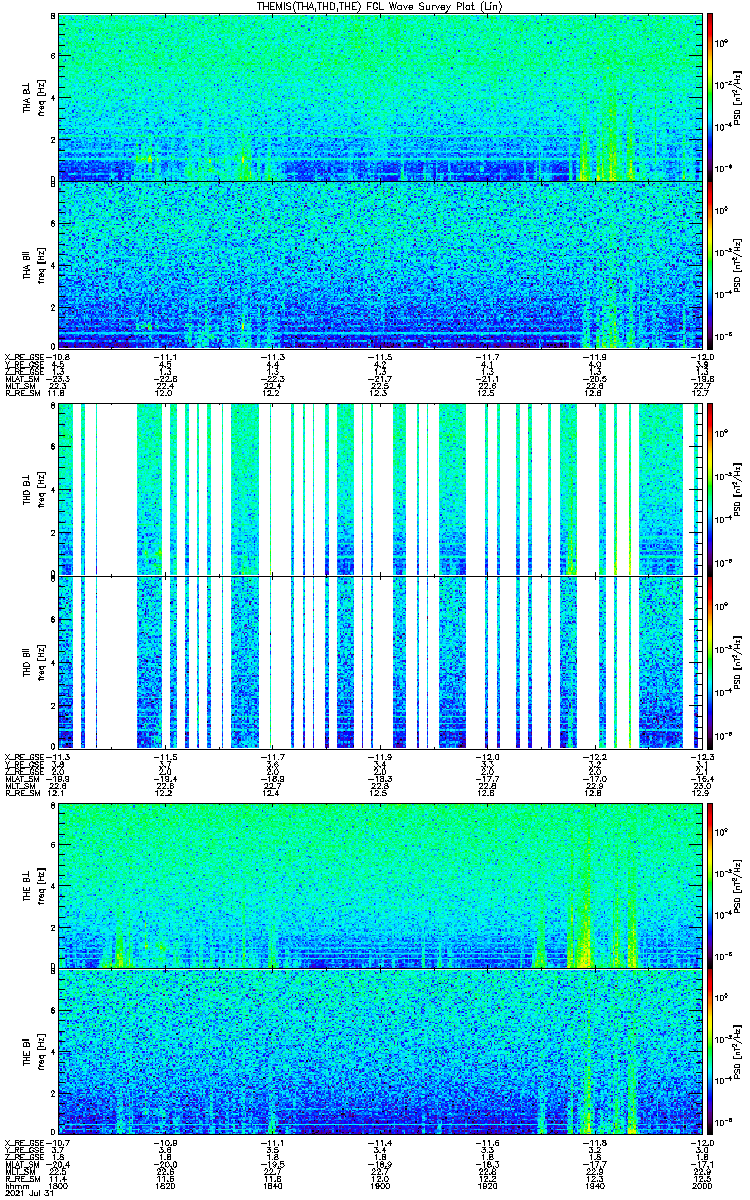Click the X_RE_GSE row label under THE panels
This screenshot has width=750, height=1200.
(24, 1143)
